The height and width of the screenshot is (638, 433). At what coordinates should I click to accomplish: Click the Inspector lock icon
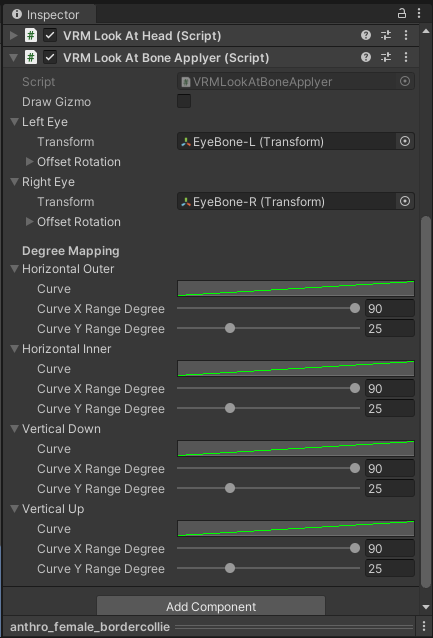coord(402,14)
